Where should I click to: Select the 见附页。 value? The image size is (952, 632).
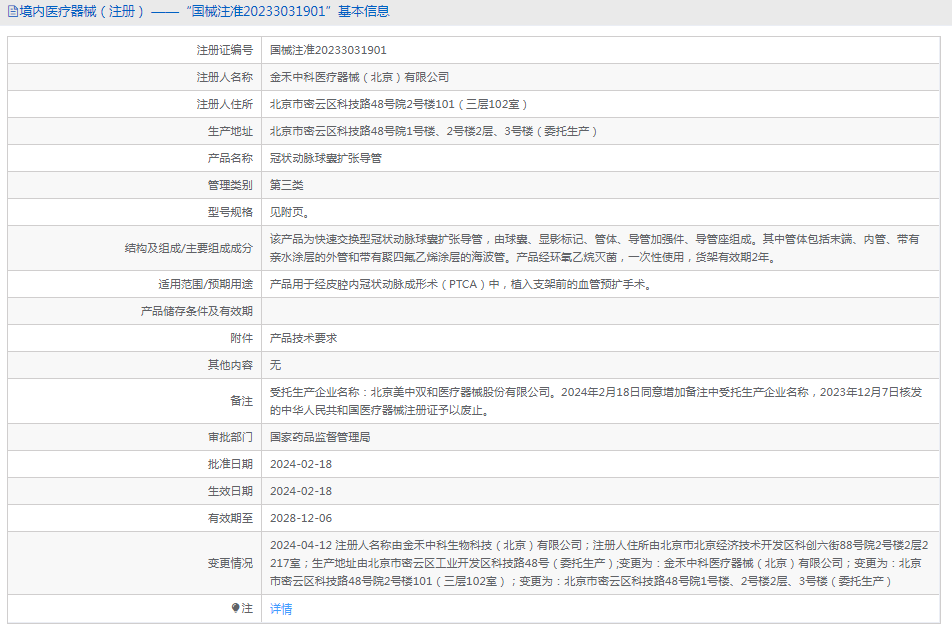pyautogui.click(x=290, y=212)
